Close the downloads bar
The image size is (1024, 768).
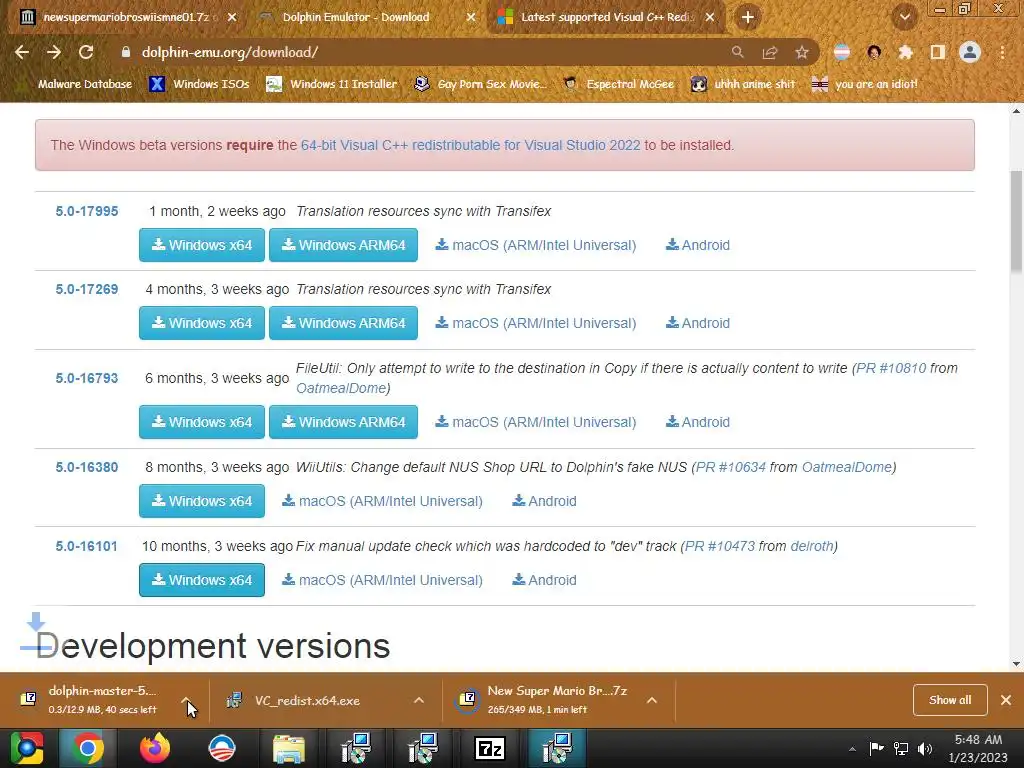pos(1006,700)
